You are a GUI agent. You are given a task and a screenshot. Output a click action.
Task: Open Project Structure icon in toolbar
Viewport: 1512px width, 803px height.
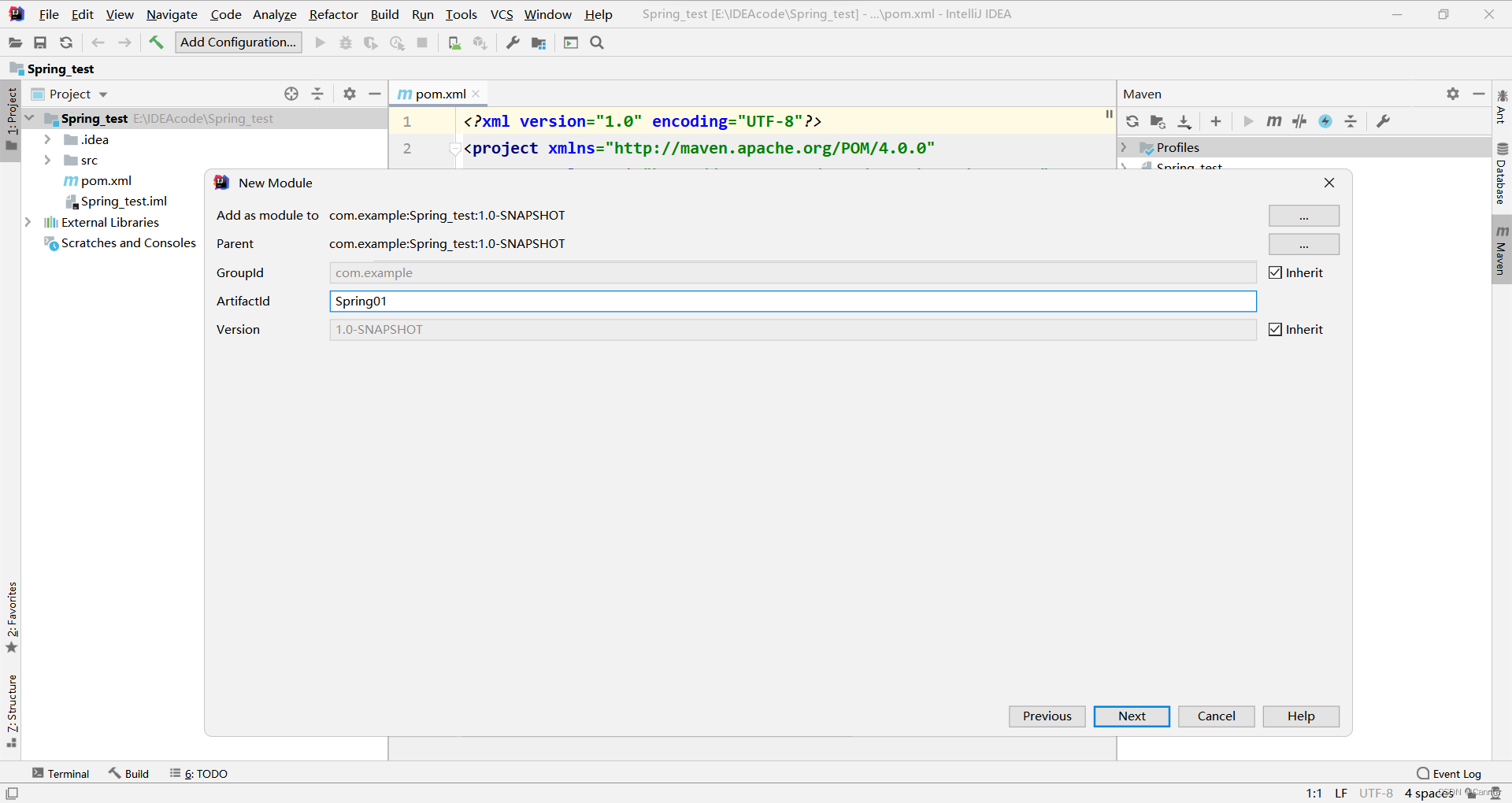coord(539,43)
